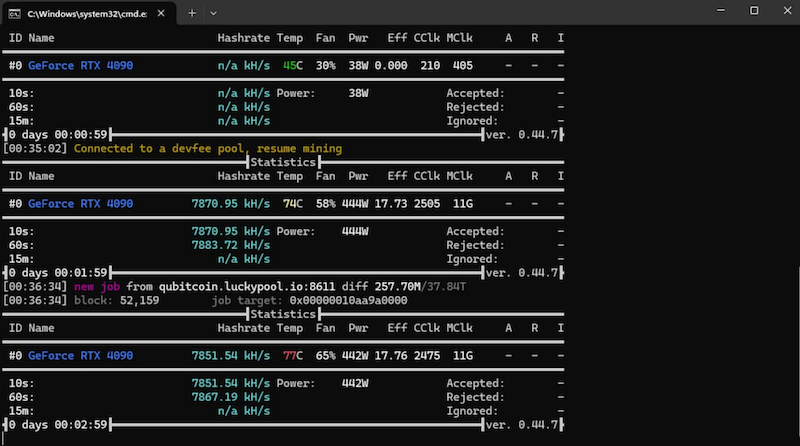Image resolution: width=800 pixels, height=446 pixels.
Task: Close the terminal window
Action: pos(787,10)
